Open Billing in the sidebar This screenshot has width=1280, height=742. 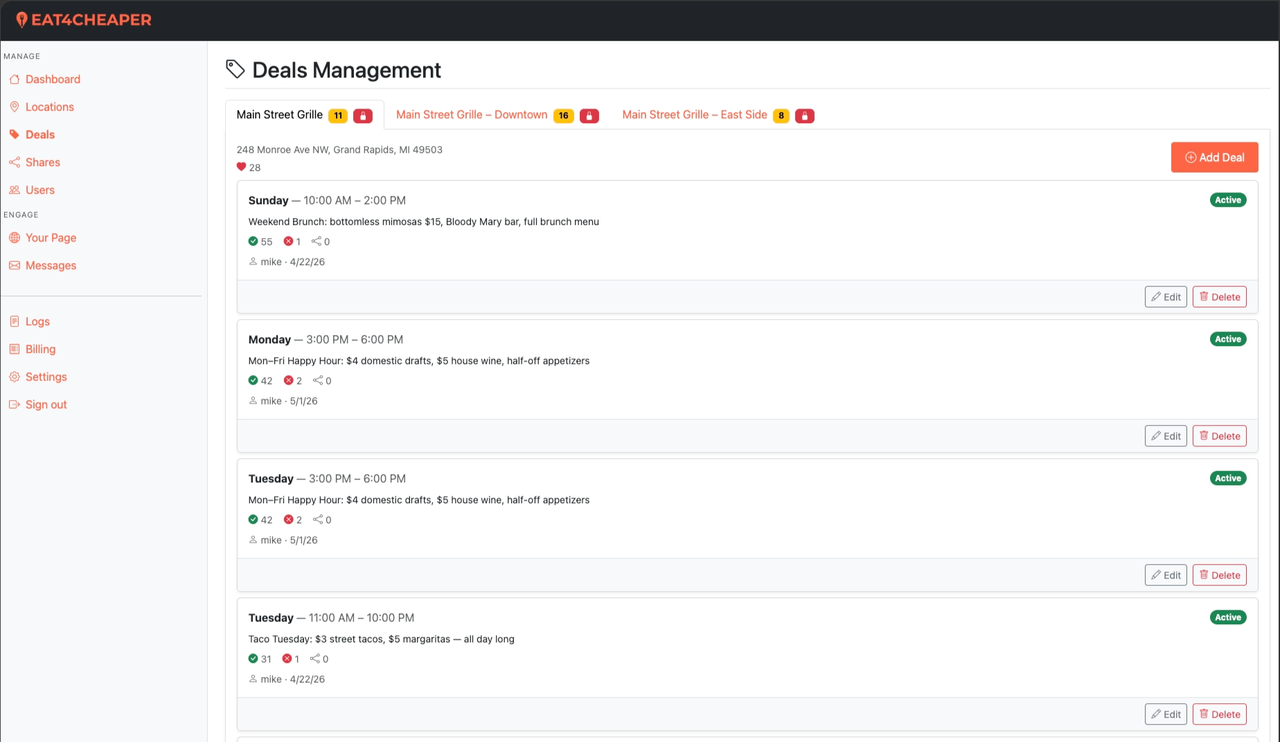click(x=40, y=349)
